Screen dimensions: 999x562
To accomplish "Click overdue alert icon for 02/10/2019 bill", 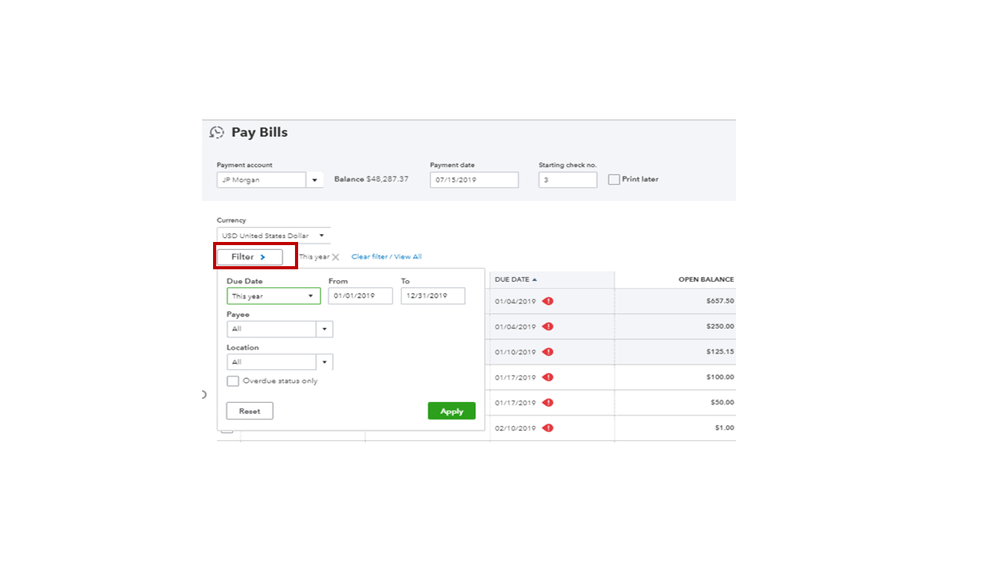I will click(548, 428).
